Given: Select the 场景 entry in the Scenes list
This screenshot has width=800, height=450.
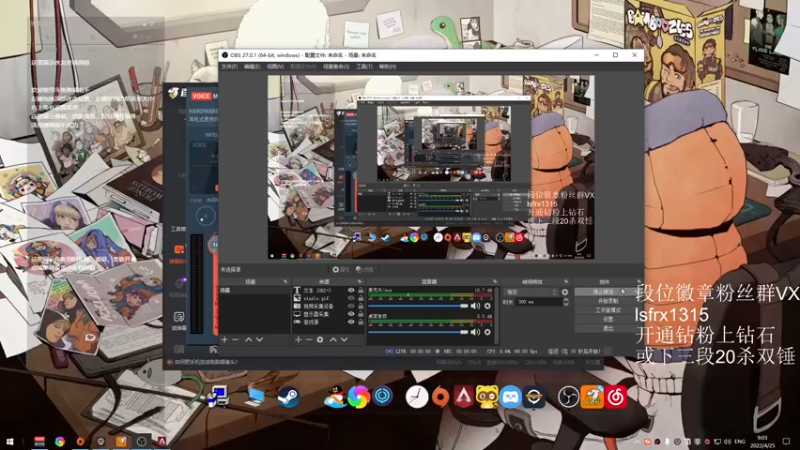Looking at the screenshot, I should (255, 290).
